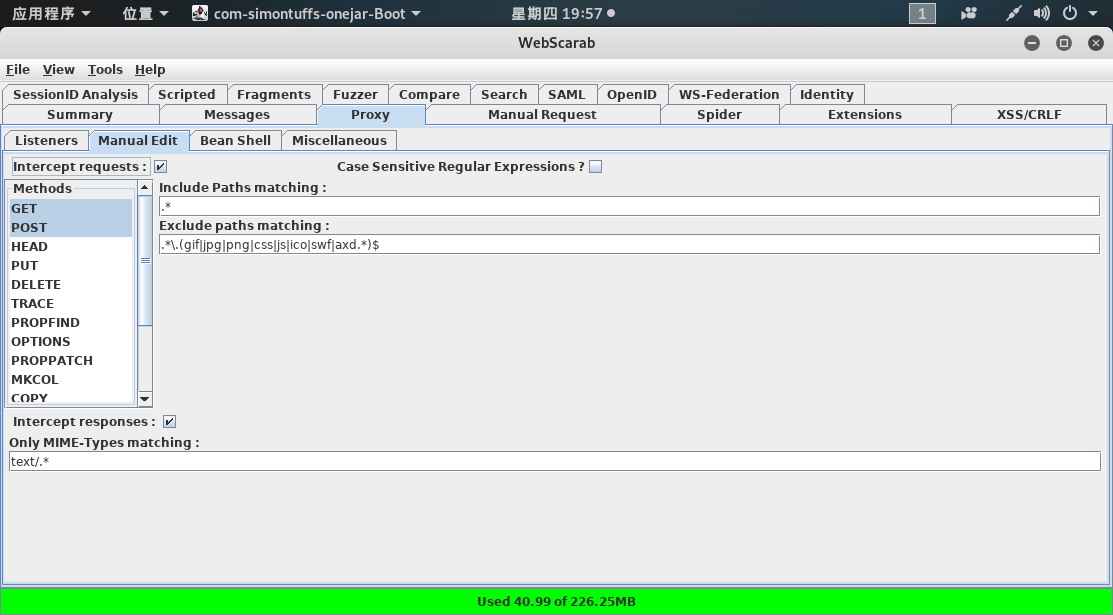Open the volume speaker icon
1113x615 pixels.
[1041, 13]
